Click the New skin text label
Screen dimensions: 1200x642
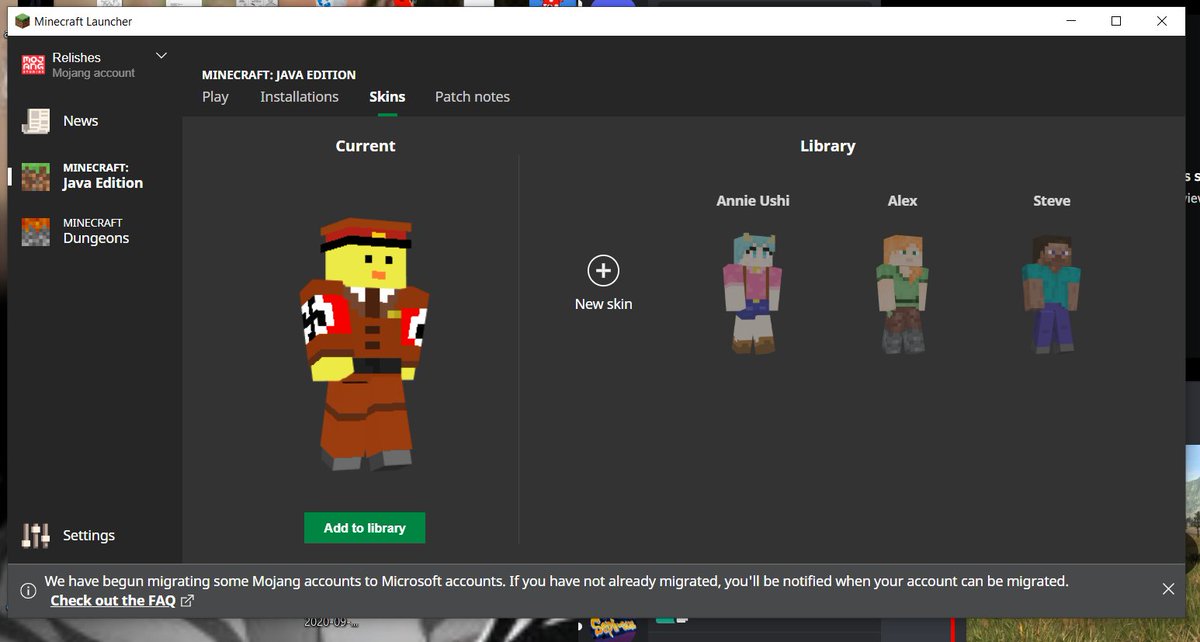point(603,304)
